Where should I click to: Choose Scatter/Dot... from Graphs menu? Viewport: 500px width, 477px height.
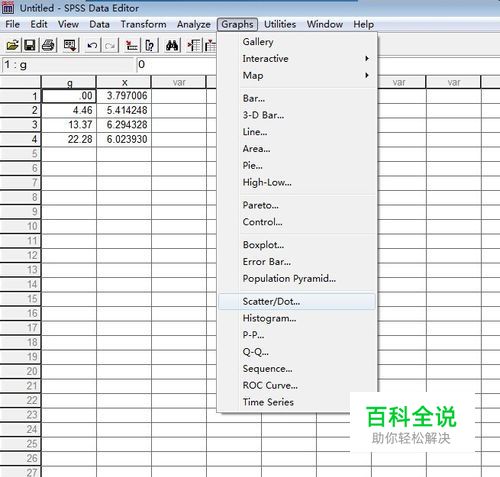click(x=297, y=301)
